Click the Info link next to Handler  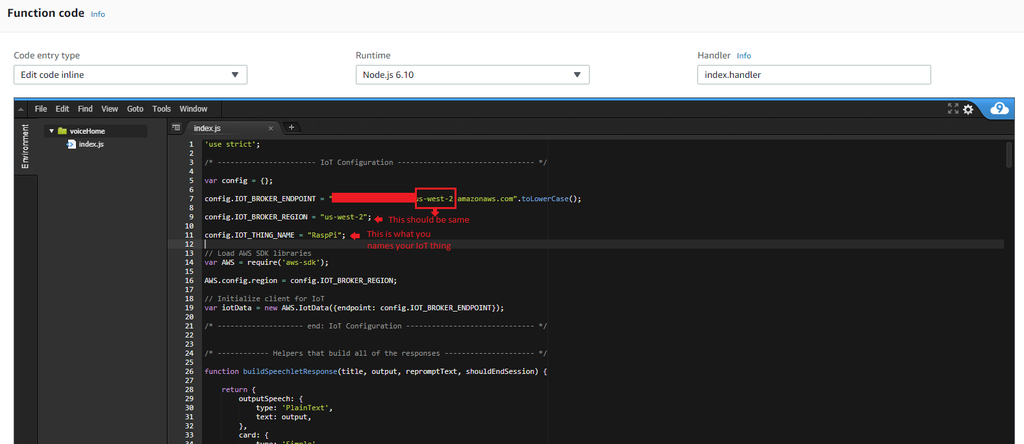[x=744, y=56]
